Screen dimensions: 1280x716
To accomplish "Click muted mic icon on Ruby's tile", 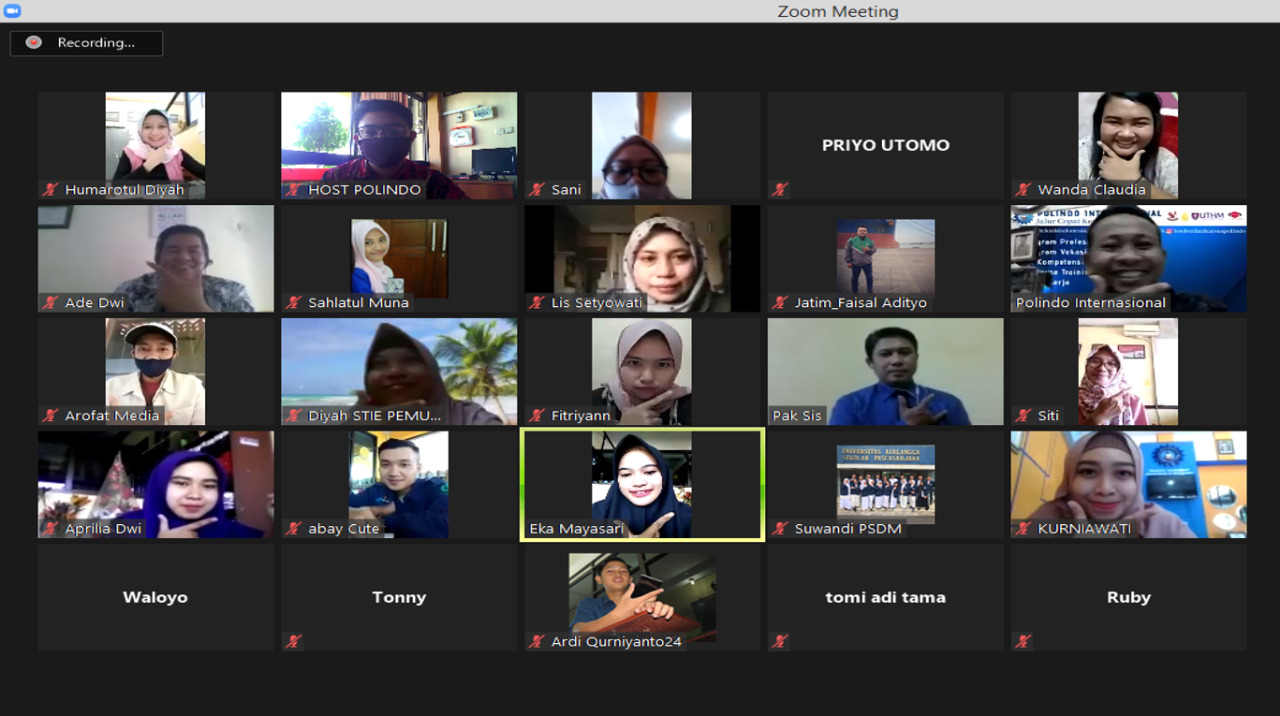I will (1023, 641).
